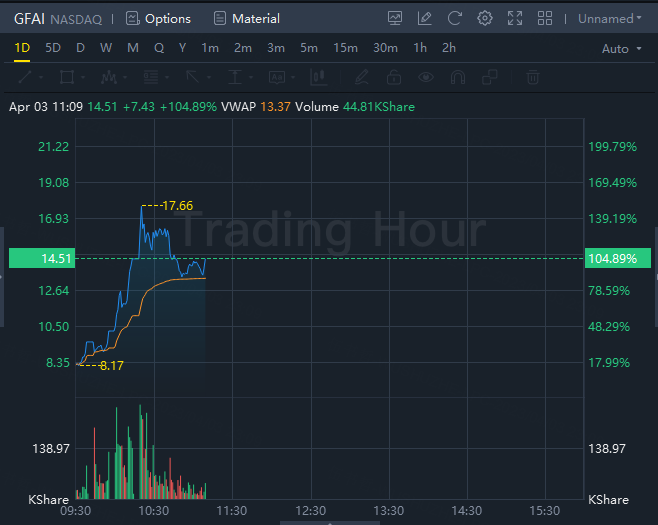Select the price range measure tool
This screenshot has width=658, height=525.
[x=235, y=77]
